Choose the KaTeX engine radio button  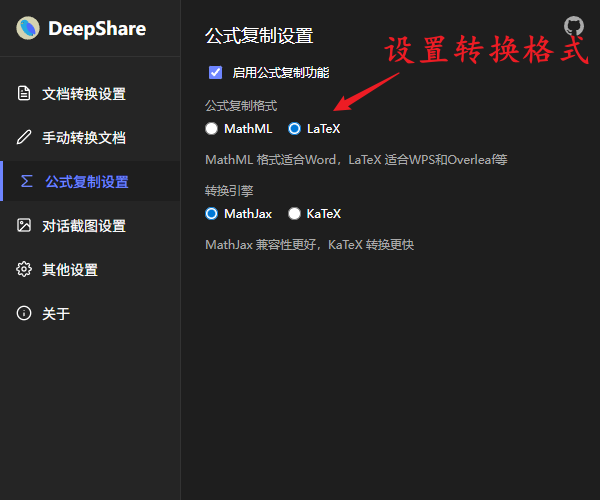(294, 213)
